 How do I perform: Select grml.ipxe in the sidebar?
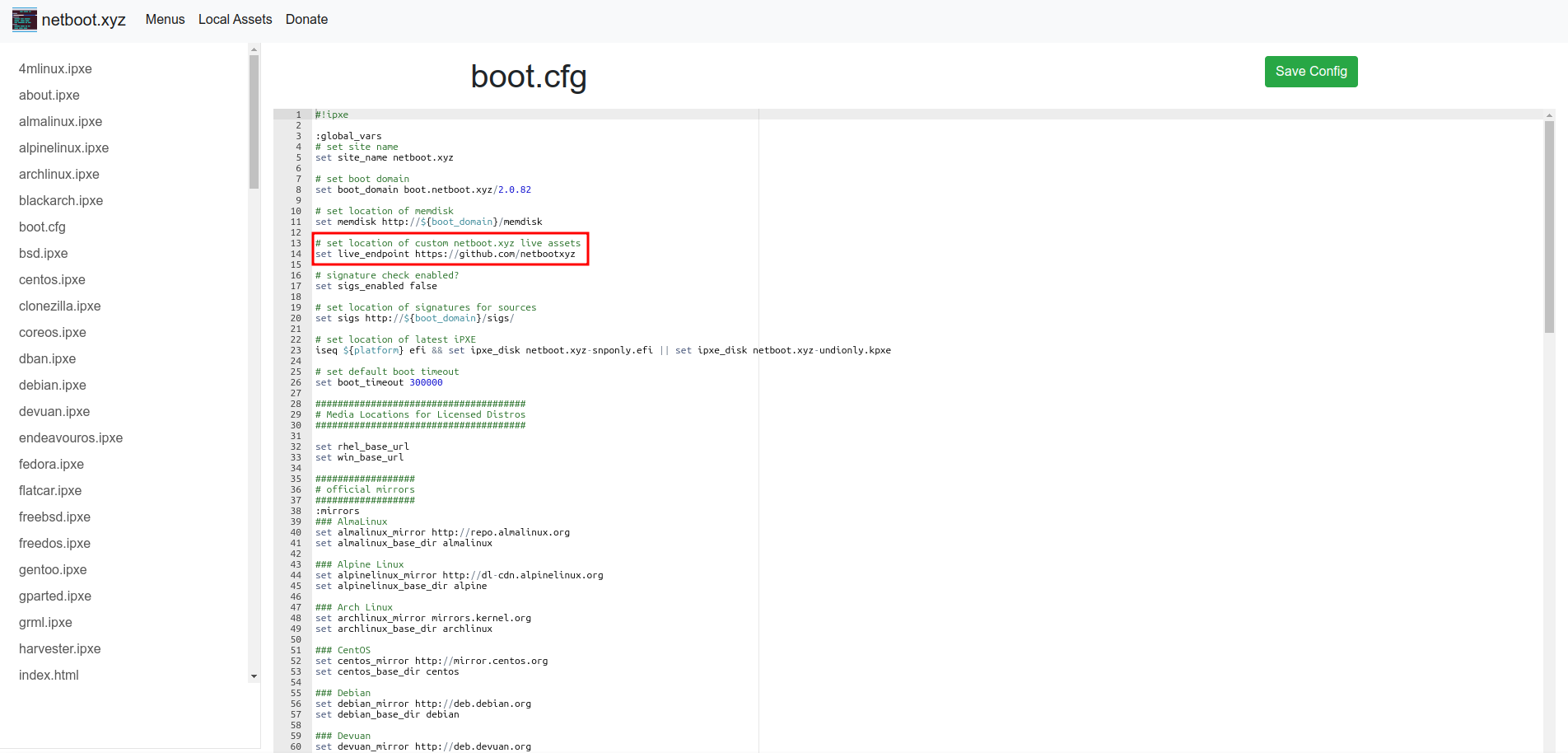tap(46, 622)
